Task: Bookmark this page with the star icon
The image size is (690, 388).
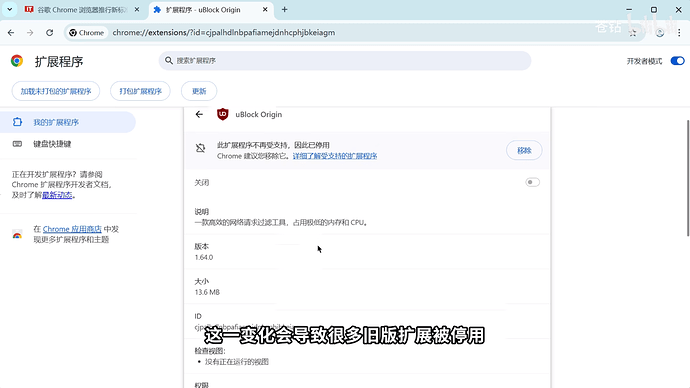Action: [633, 33]
